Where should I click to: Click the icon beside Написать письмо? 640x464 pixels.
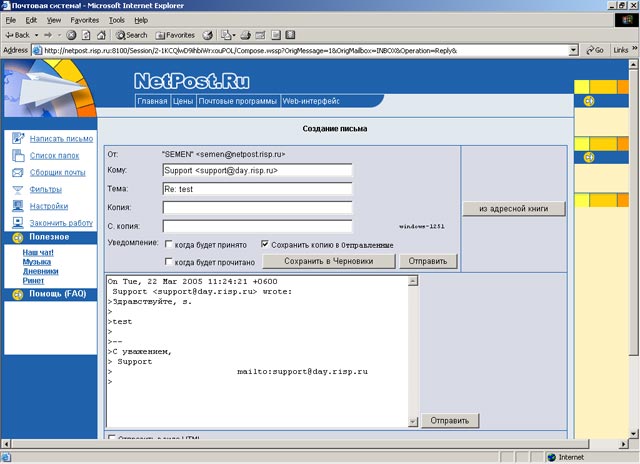click(18, 138)
